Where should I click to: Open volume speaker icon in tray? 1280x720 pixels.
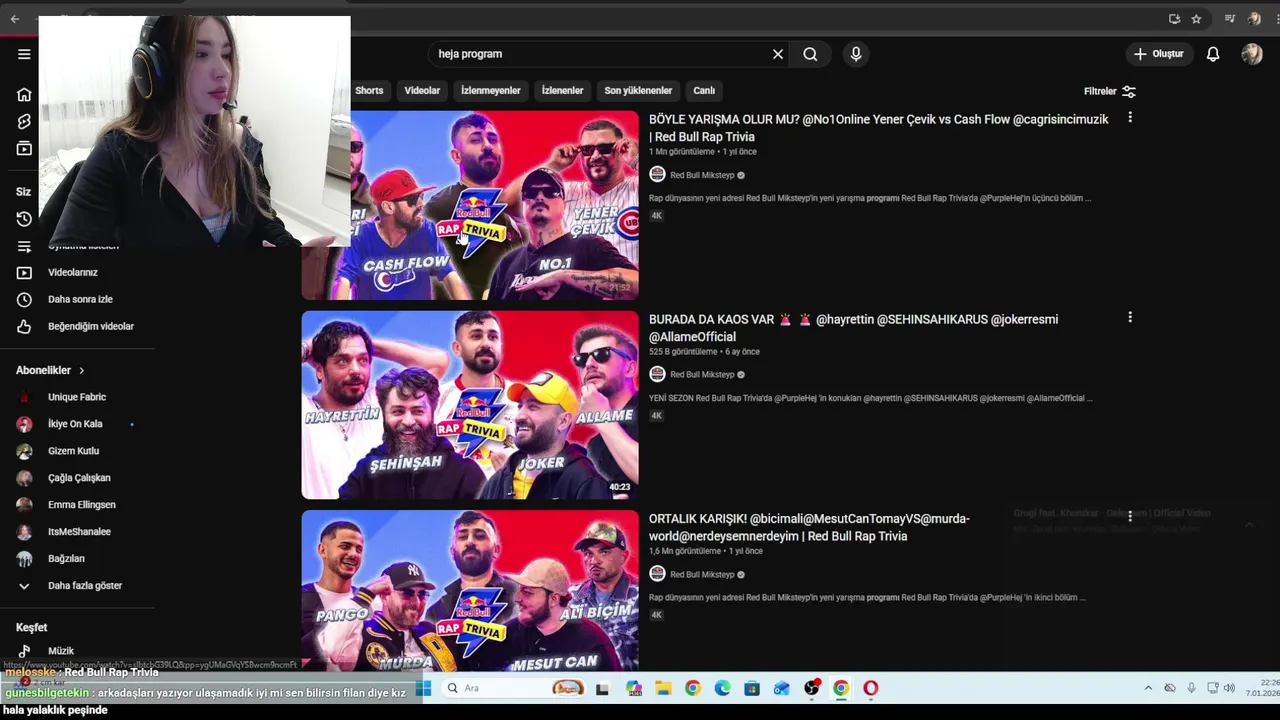[1229, 688]
